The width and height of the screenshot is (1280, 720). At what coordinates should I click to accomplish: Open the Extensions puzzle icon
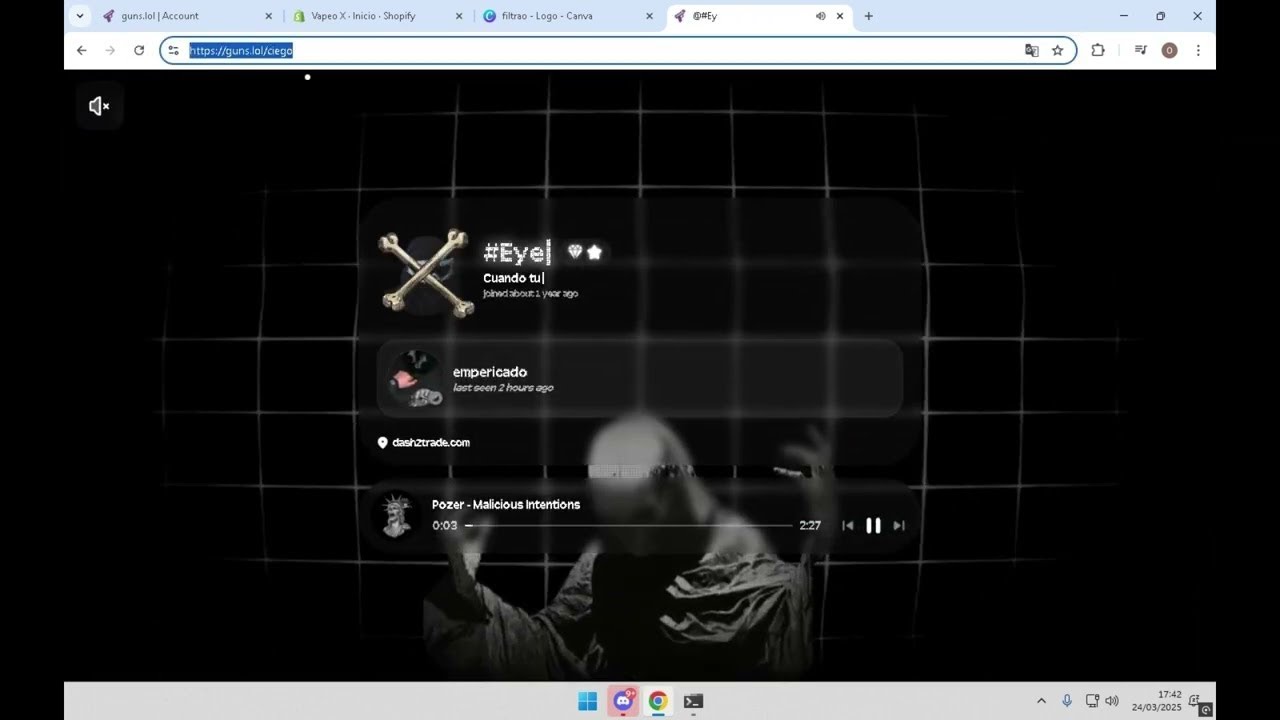(1098, 50)
